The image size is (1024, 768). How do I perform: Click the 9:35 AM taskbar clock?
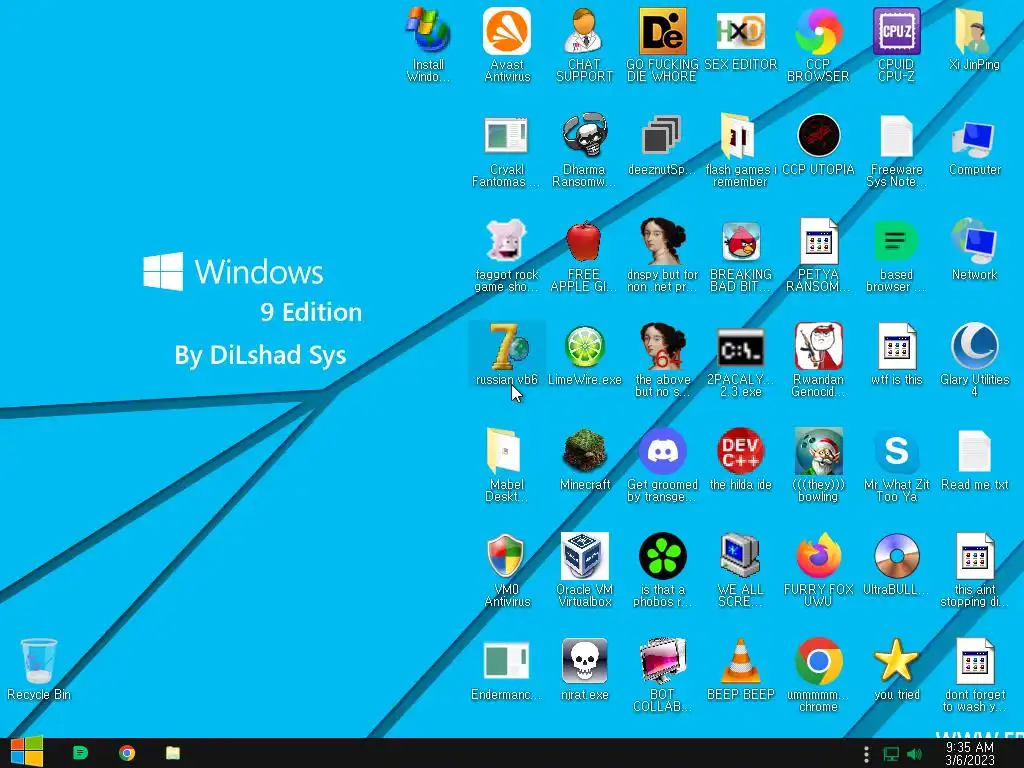[970, 754]
